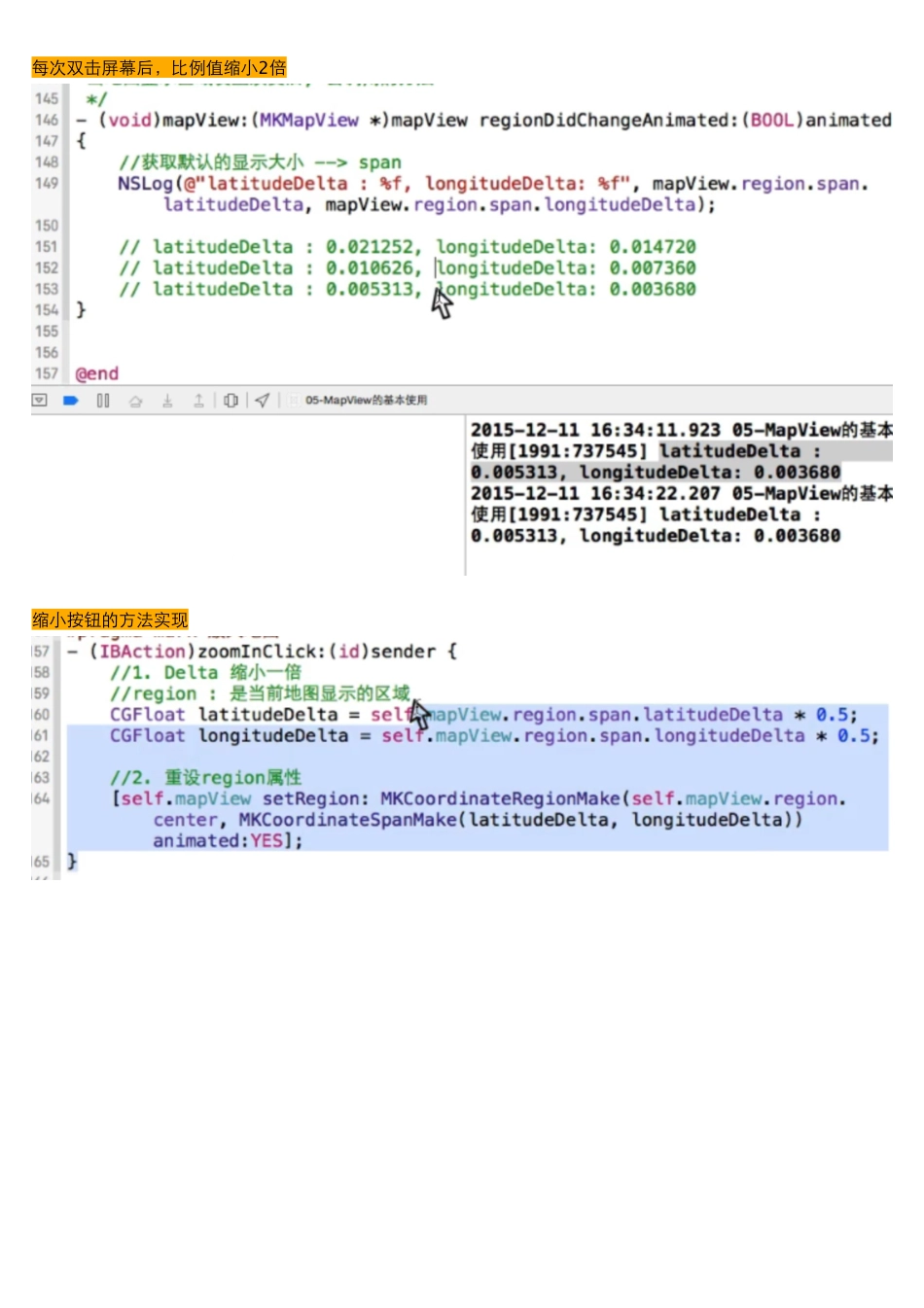The width and height of the screenshot is (924, 1308).
Task: Click MKCoordinateRegionMake in the setRegion line
Action: click(x=500, y=798)
